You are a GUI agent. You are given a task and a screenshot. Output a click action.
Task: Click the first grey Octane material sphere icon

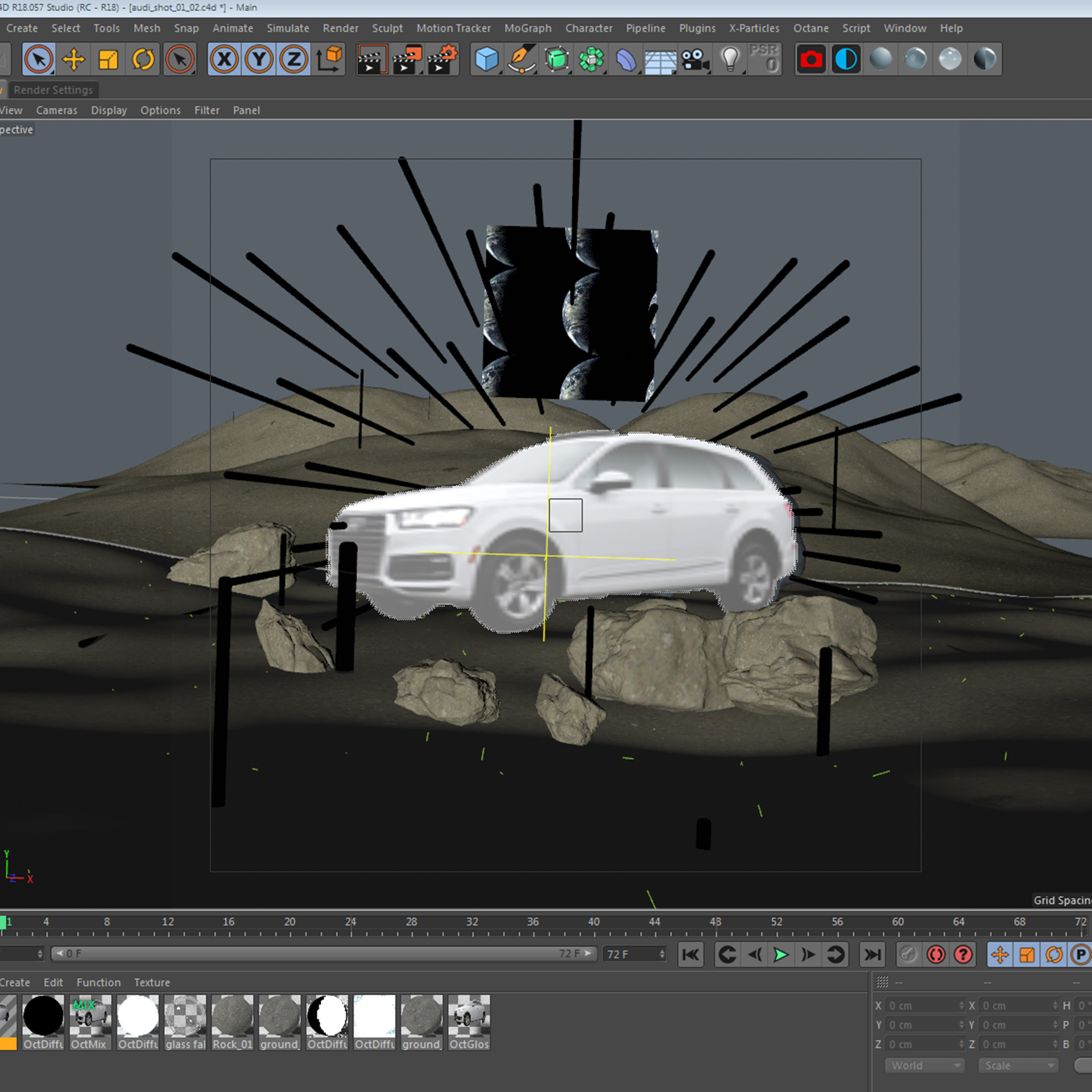click(x=880, y=59)
